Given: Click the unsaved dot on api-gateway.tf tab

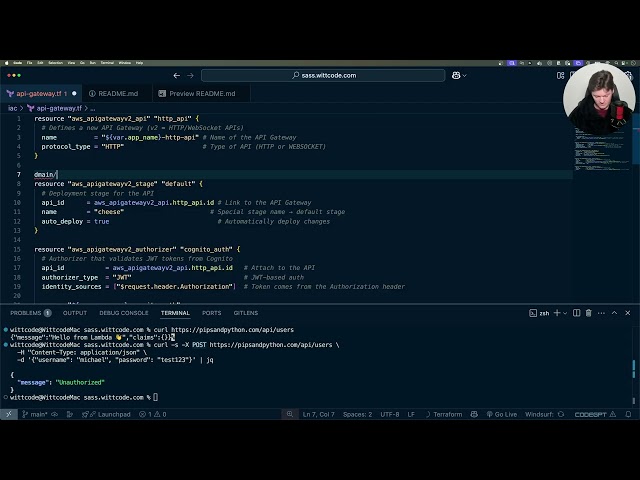Looking at the screenshot, I should (74, 93).
